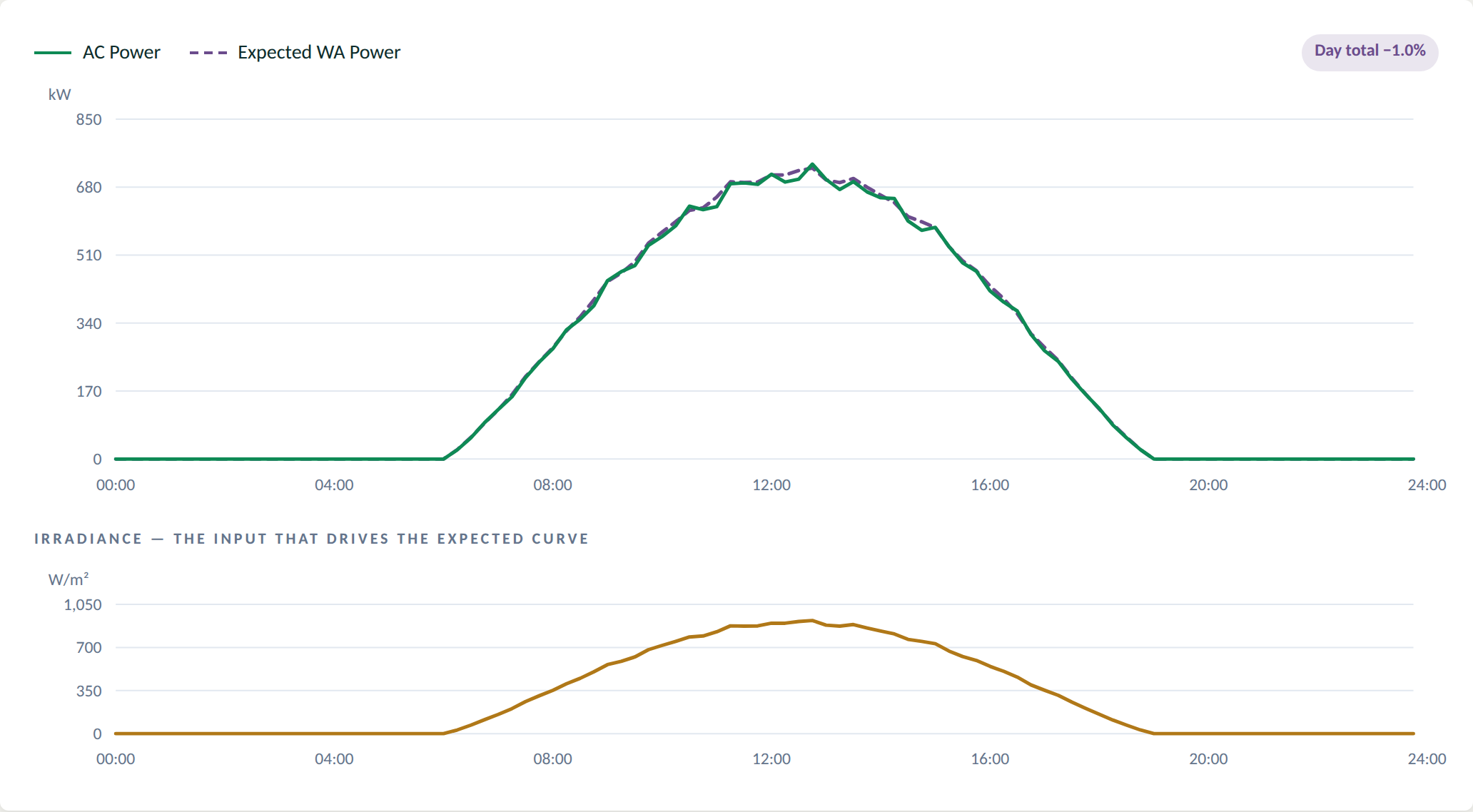Click the 350 value on the irradiance axis

point(89,691)
